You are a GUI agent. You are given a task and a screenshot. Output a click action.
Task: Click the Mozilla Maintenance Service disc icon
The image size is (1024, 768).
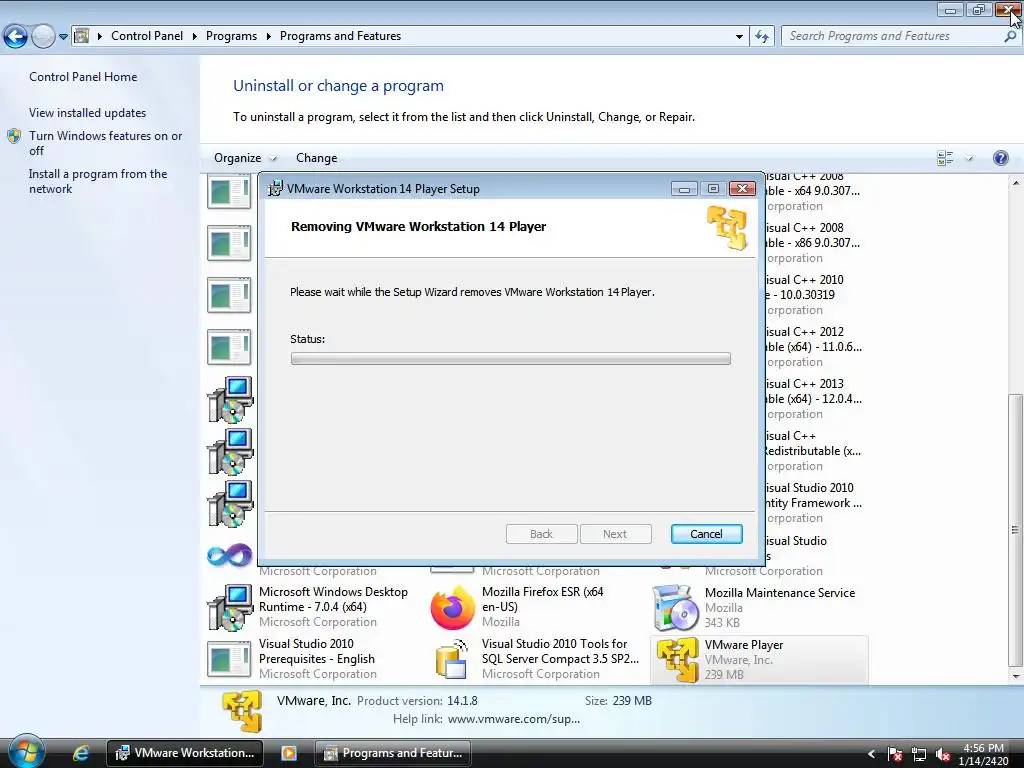pos(676,608)
